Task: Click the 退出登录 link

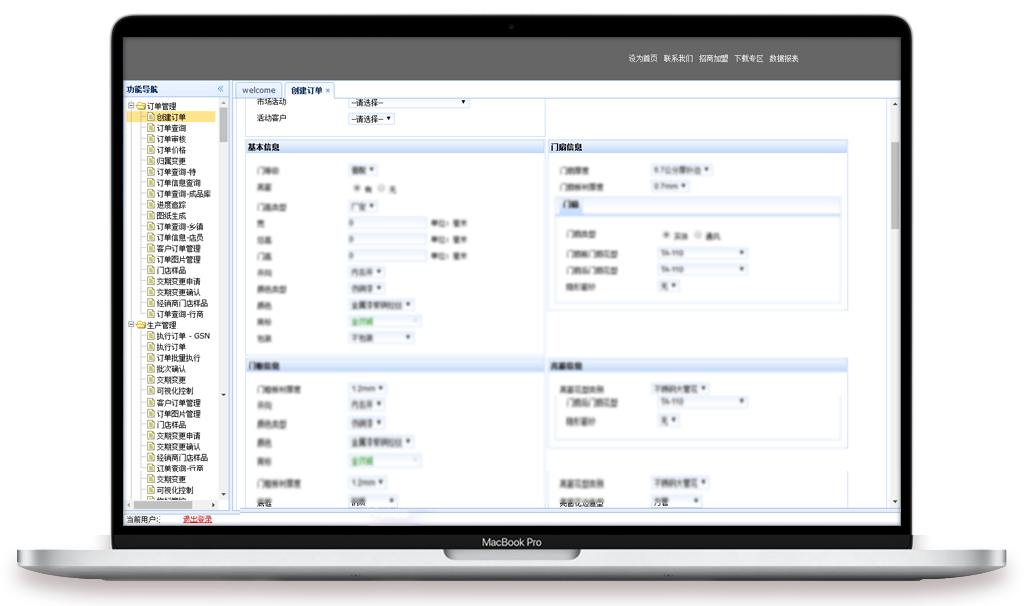Action: [x=197, y=519]
